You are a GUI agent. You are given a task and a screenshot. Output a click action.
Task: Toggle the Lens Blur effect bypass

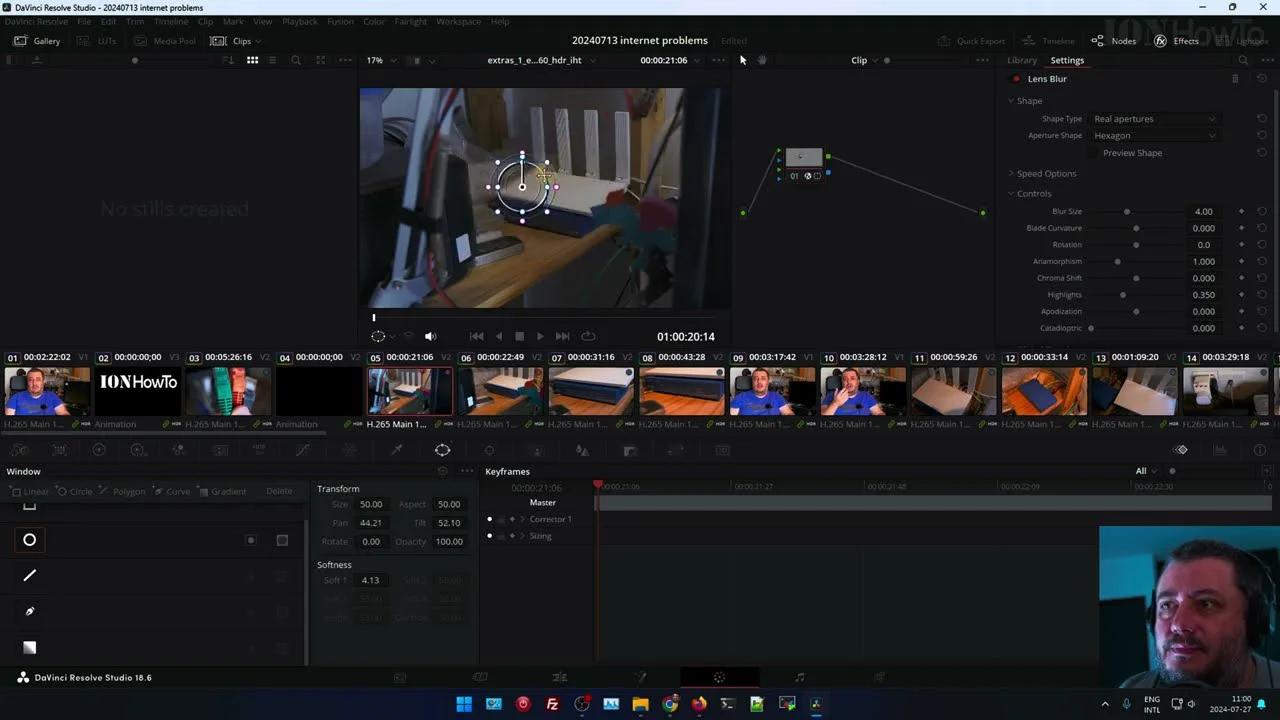click(1016, 79)
